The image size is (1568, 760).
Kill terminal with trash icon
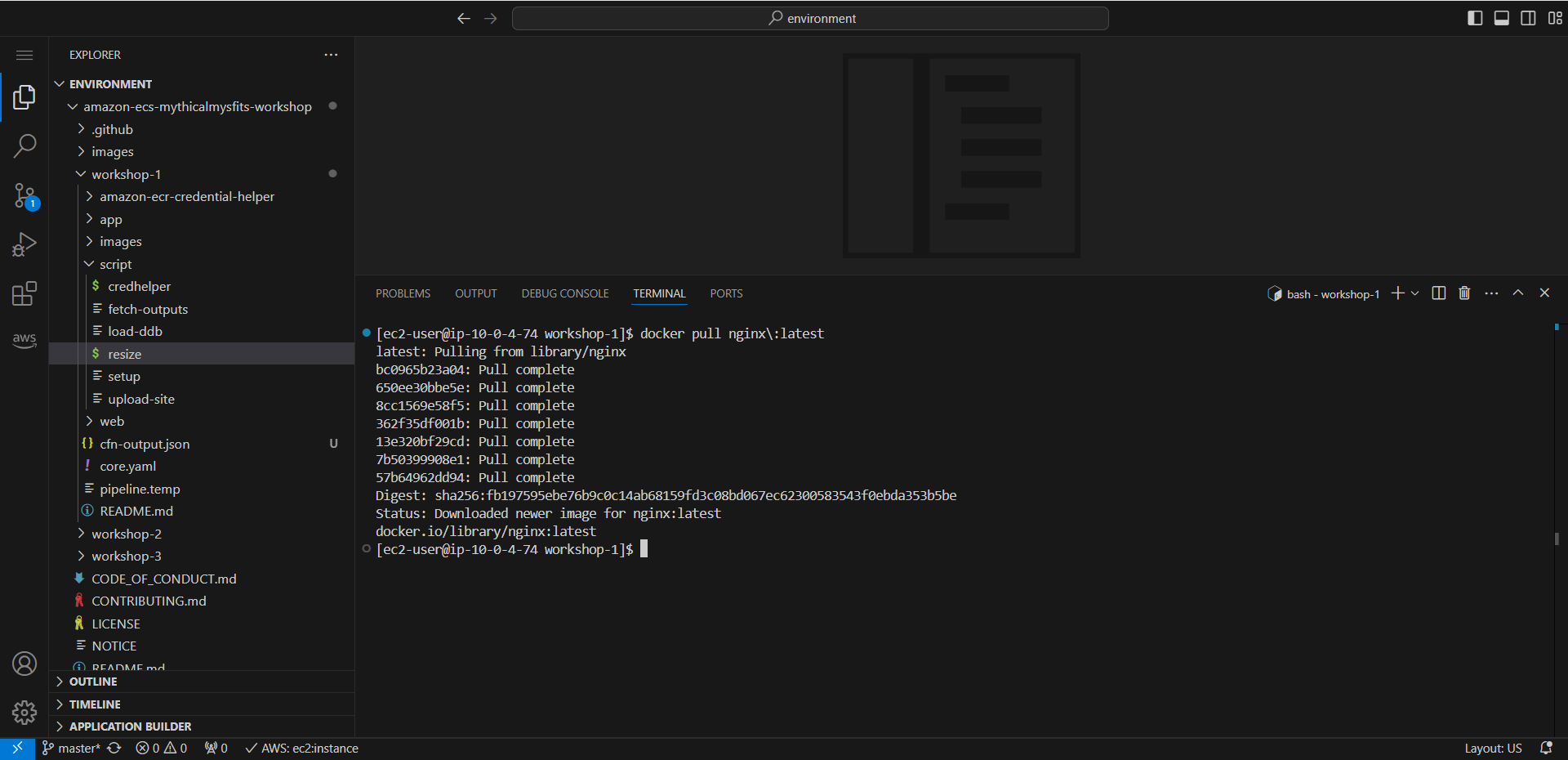tap(1464, 293)
